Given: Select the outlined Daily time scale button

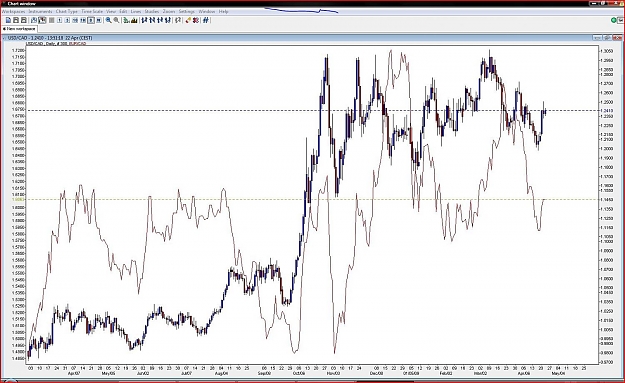Looking at the screenshot, I should coord(91,20).
